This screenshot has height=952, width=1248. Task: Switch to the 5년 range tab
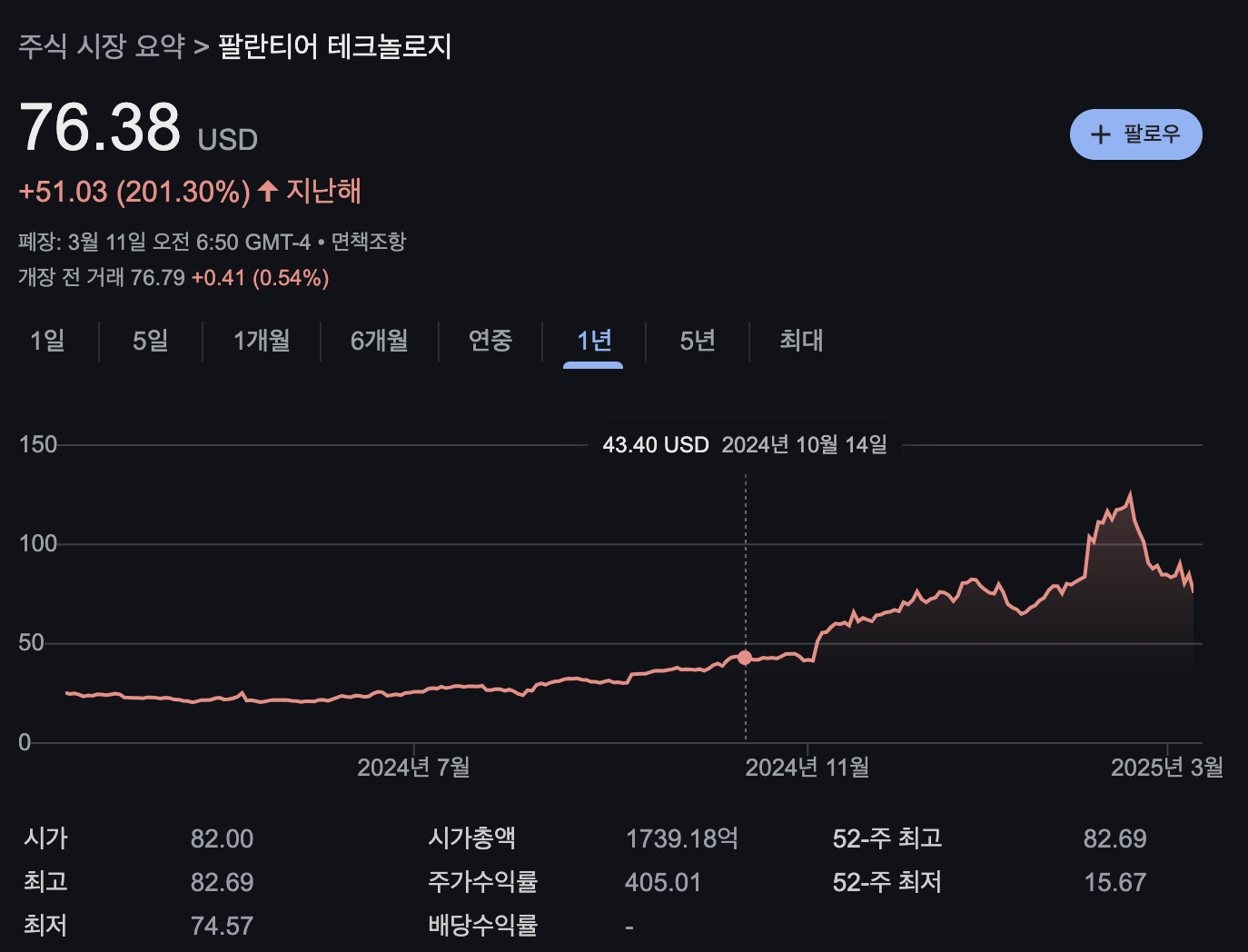tap(698, 341)
